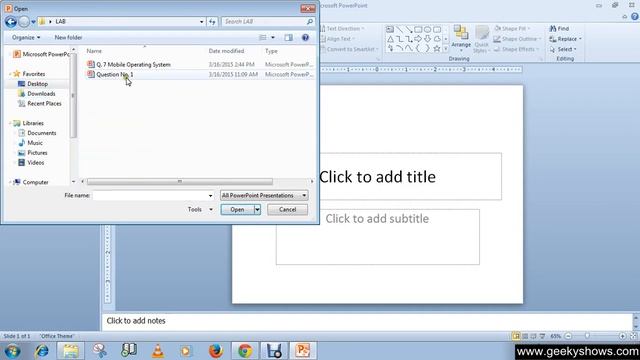Screen dimensions: 640x360
Task: Open the Replace dropdown arrow
Action: tap(580, 39)
